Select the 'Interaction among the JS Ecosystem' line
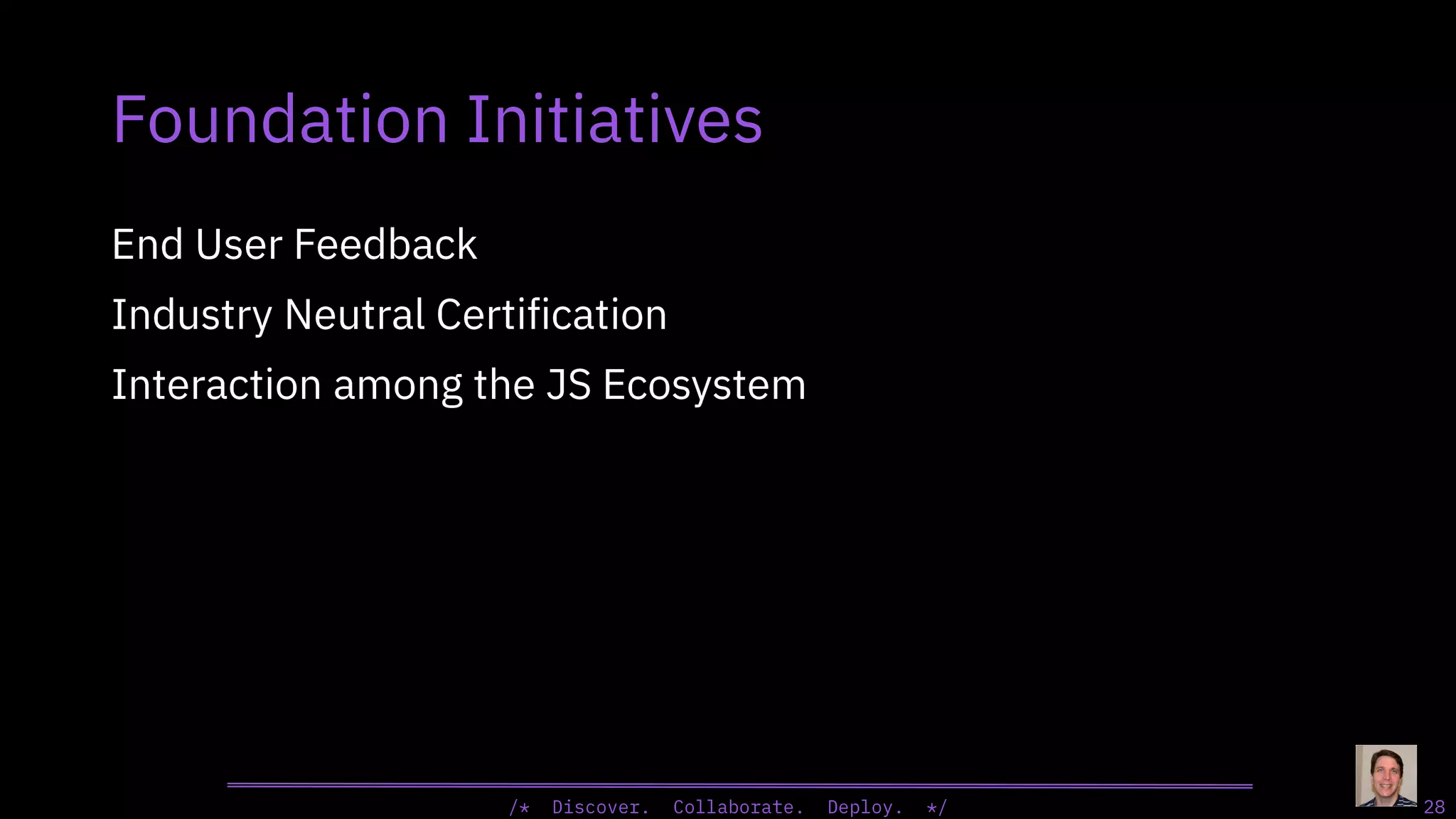The height and width of the screenshot is (819, 1456). (x=459, y=385)
